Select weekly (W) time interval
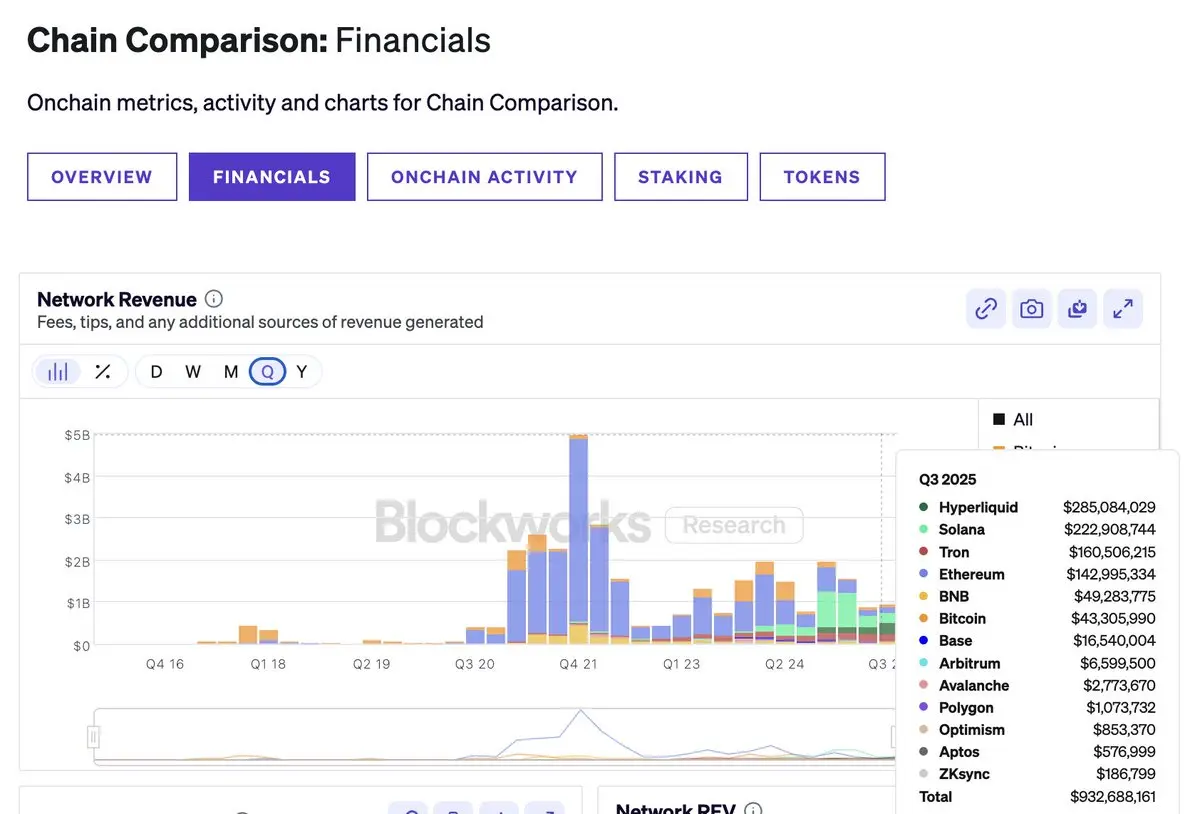This screenshot has height=814, width=1200. pos(193,372)
